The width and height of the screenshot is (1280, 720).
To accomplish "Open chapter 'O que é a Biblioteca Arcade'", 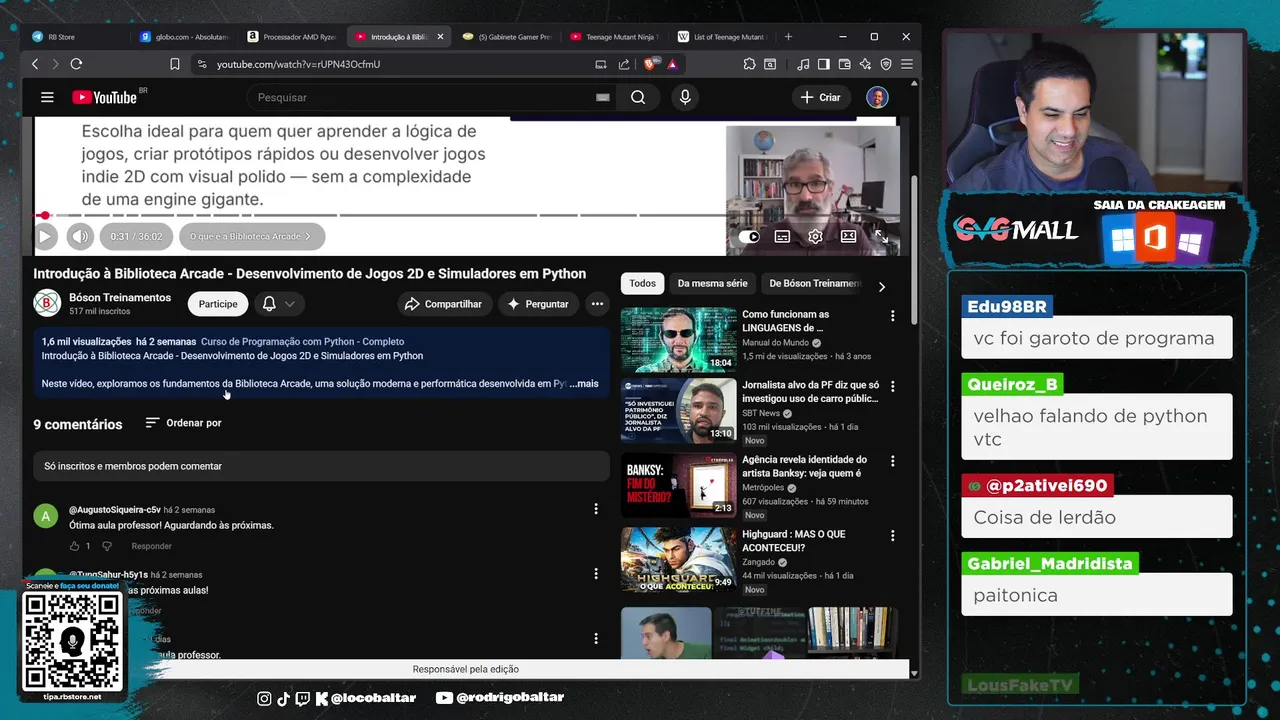I will pyautogui.click(x=251, y=237).
